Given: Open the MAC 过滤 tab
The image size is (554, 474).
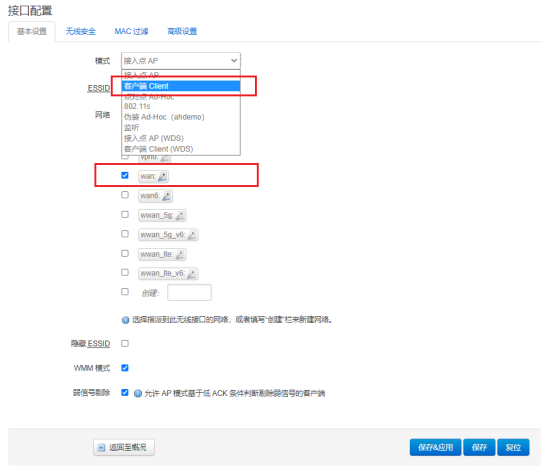Looking at the screenshot, I should (x=131, y=31).
